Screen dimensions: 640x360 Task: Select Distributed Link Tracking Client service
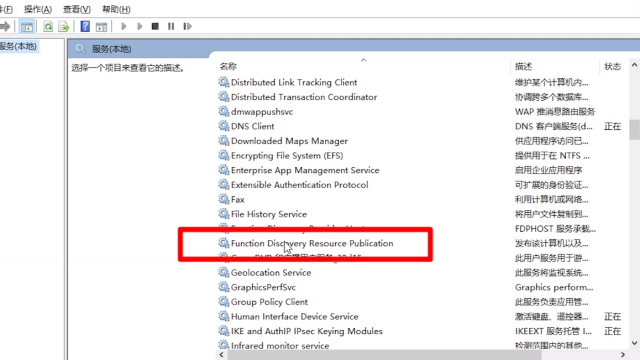(x=294, y=82)
